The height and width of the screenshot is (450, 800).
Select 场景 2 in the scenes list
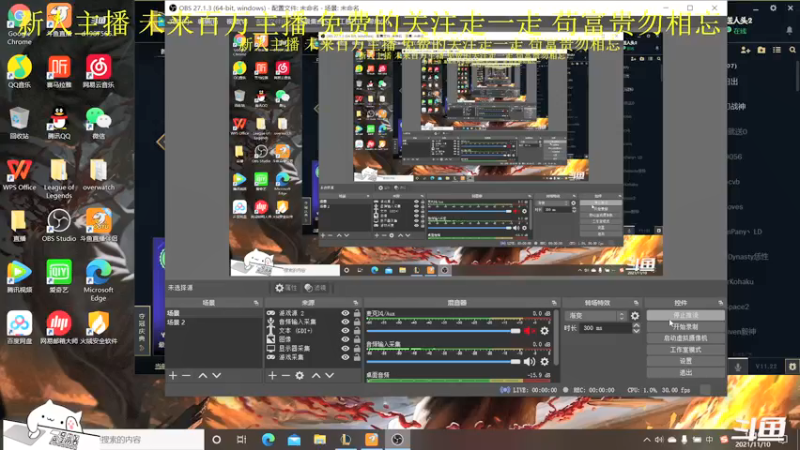214,322
